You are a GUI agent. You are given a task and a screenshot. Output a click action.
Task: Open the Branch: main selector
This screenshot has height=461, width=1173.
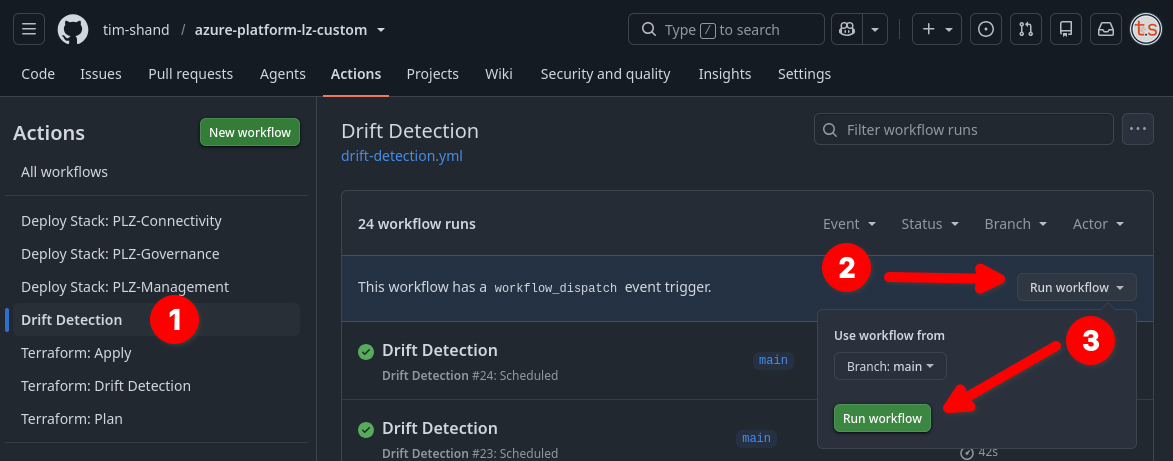pyautogui.click(x=890, y=367)
